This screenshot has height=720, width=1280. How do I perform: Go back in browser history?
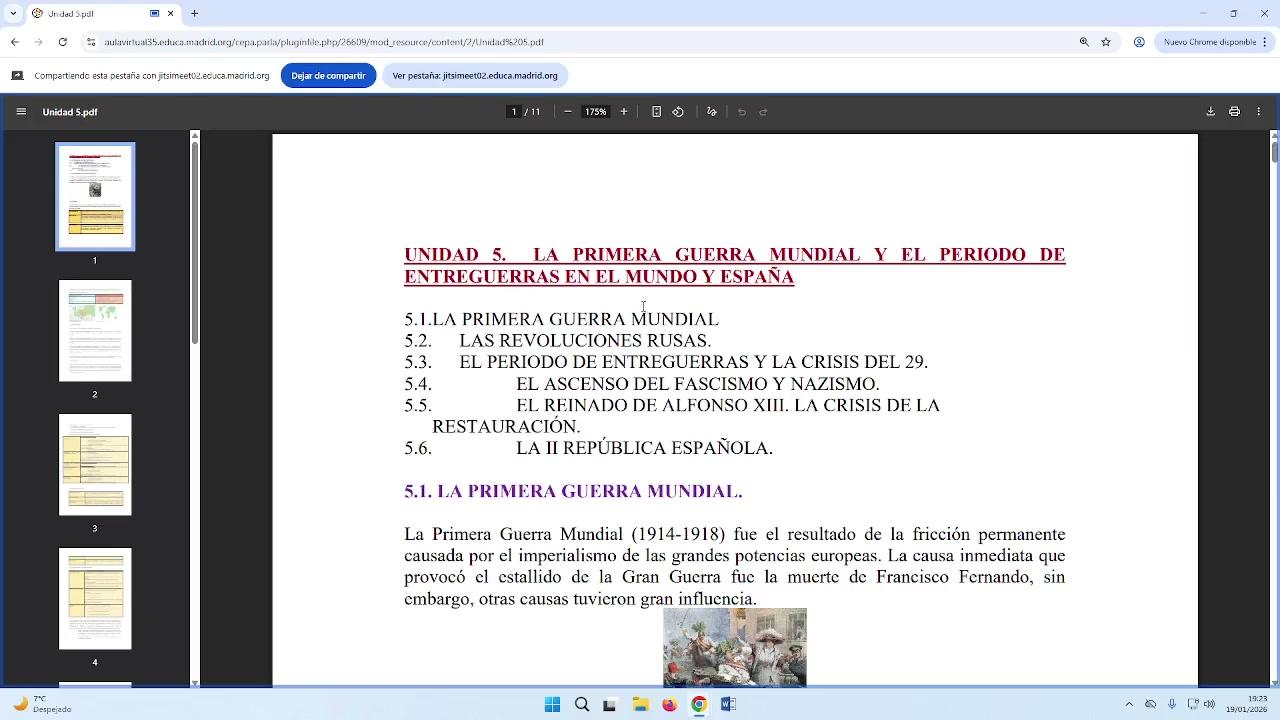(15, 42)
